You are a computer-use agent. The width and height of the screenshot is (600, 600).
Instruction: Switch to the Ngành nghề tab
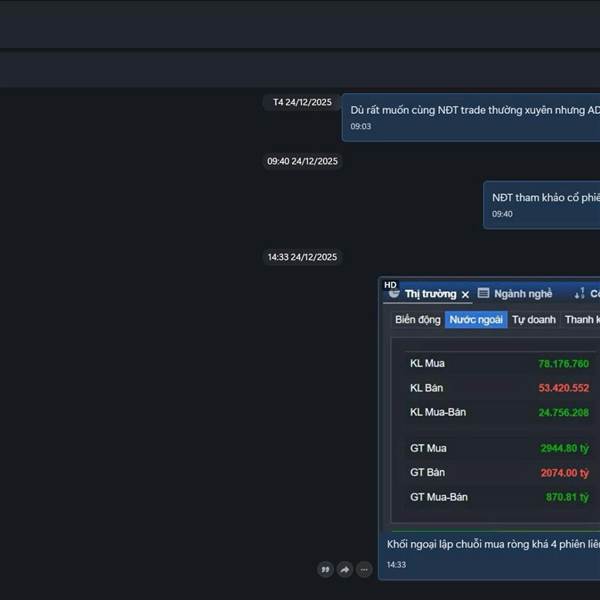(x=523, y=294)
